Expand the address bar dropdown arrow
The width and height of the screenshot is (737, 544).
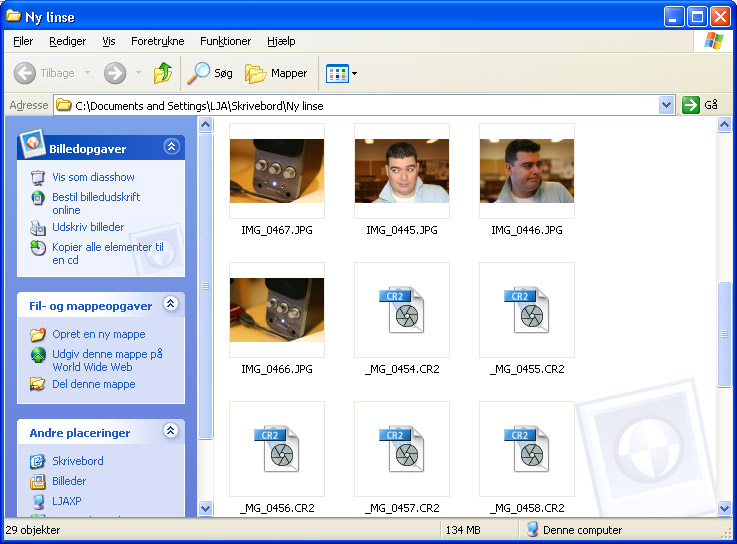point(667,105)
